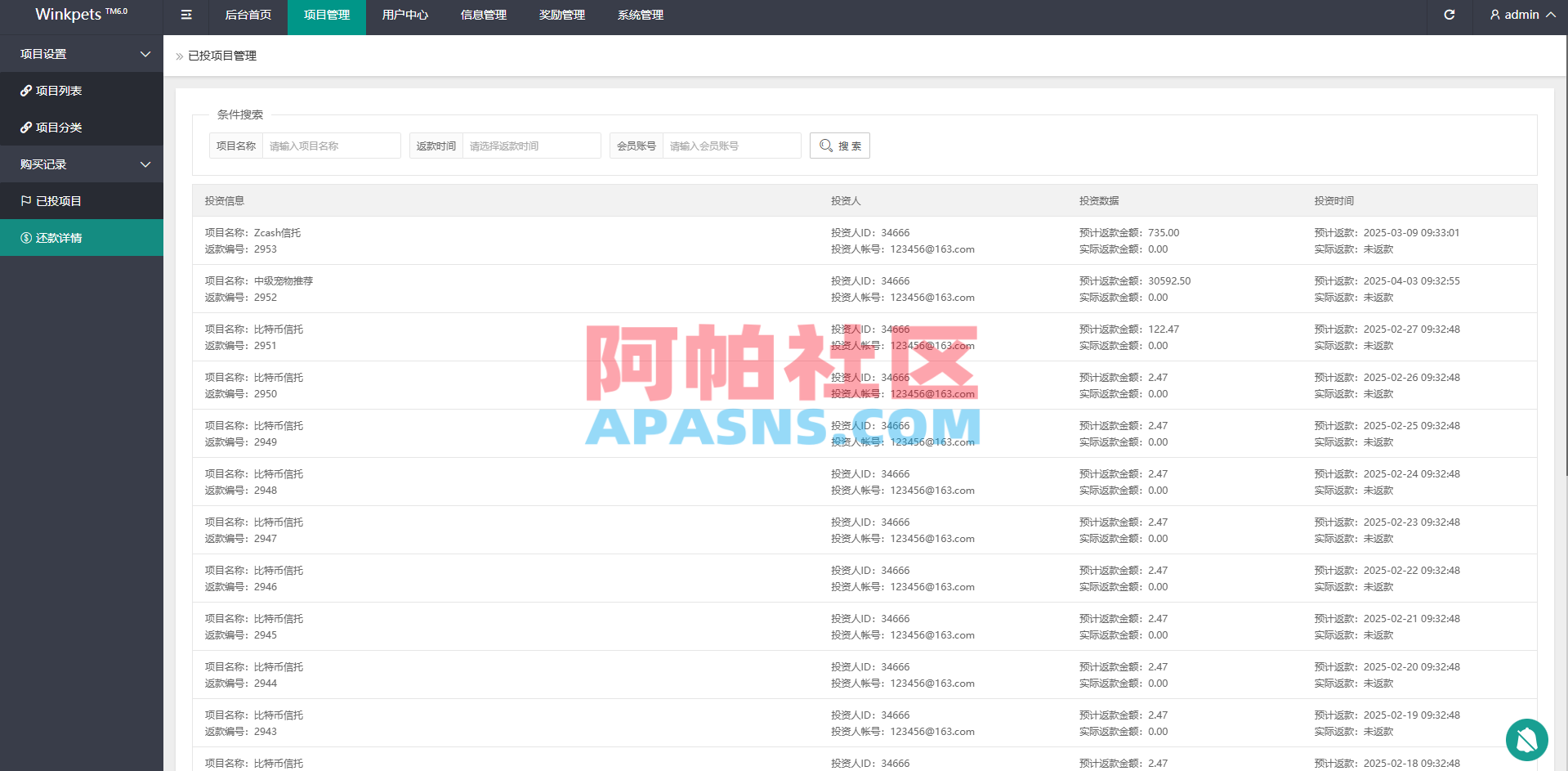1568x771 pixels.
Task: Select 项目列表 with its link icon
Action: point(60,90)
